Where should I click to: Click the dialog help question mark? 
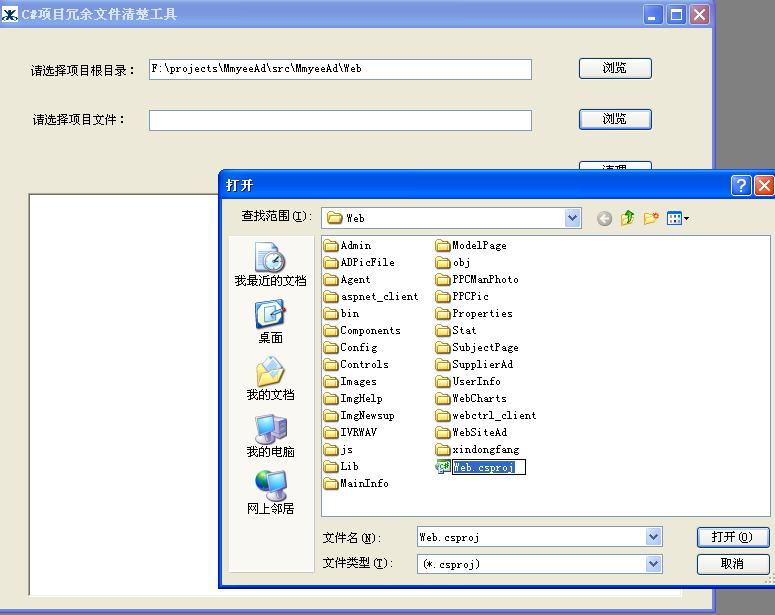coord(741,185)
